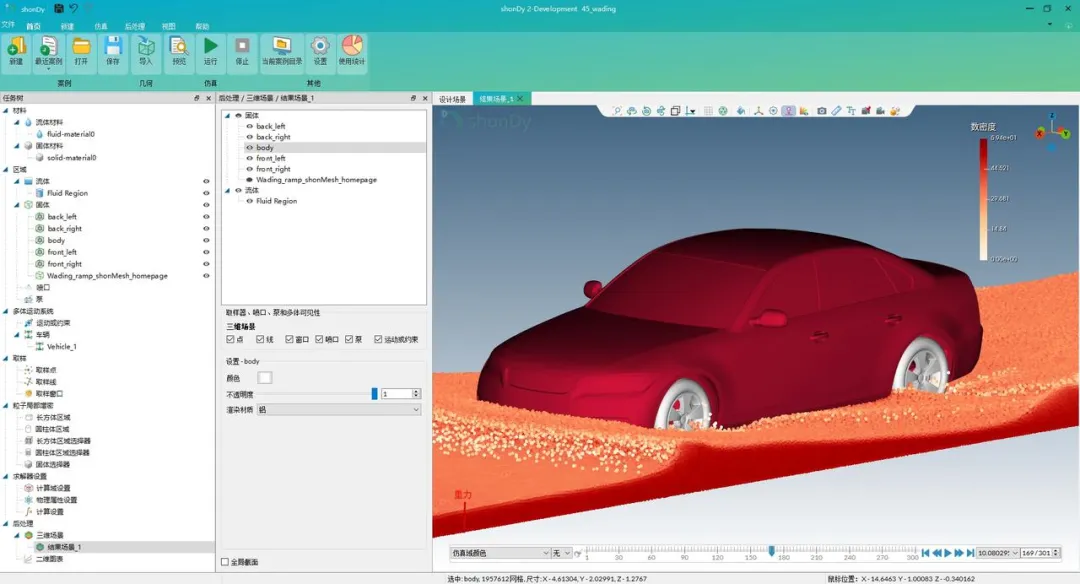Click the camera screenshot icon in viewport toolbar

pos(822,111)
